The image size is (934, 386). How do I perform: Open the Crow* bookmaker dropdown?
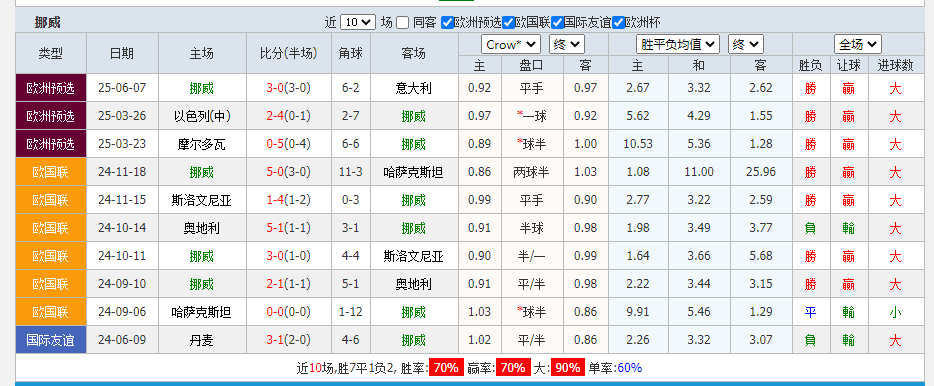tap(510, 44)
